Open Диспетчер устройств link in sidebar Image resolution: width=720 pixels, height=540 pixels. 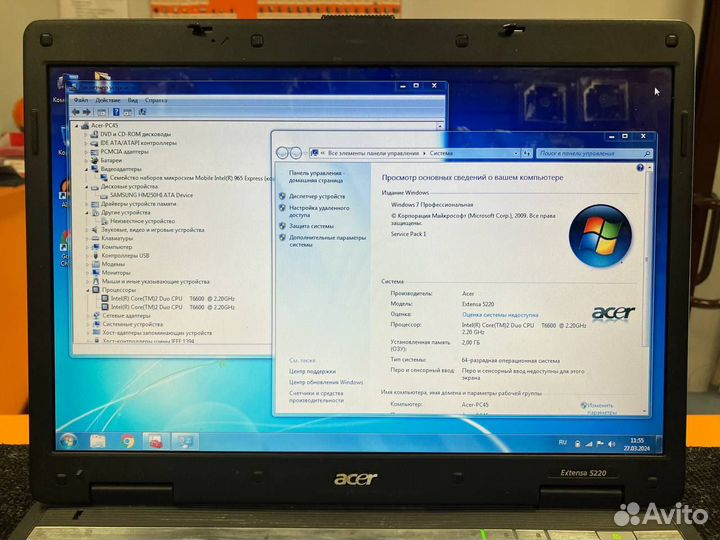[317, 196]
